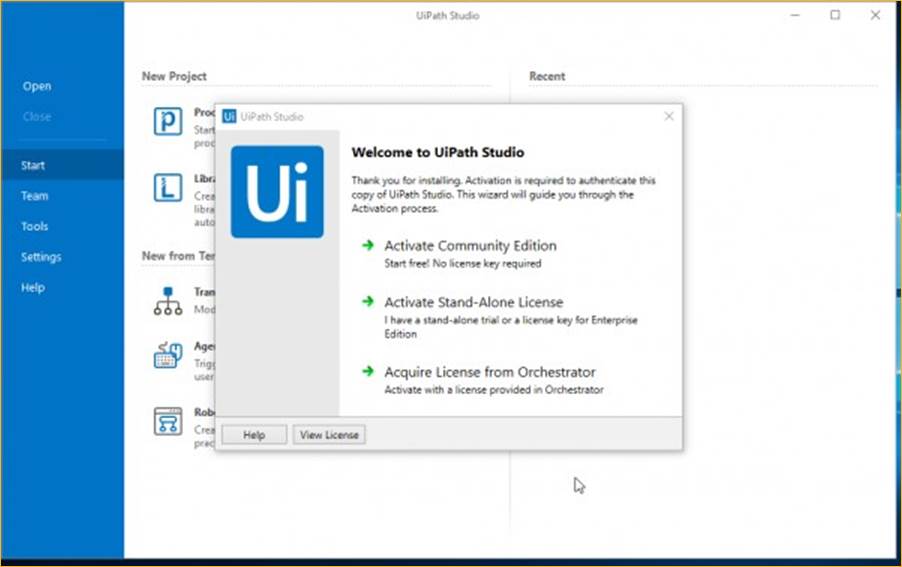This screenshot has width=902, height=567.
Task: Switch to the Start tab
Action: (62, 165)
